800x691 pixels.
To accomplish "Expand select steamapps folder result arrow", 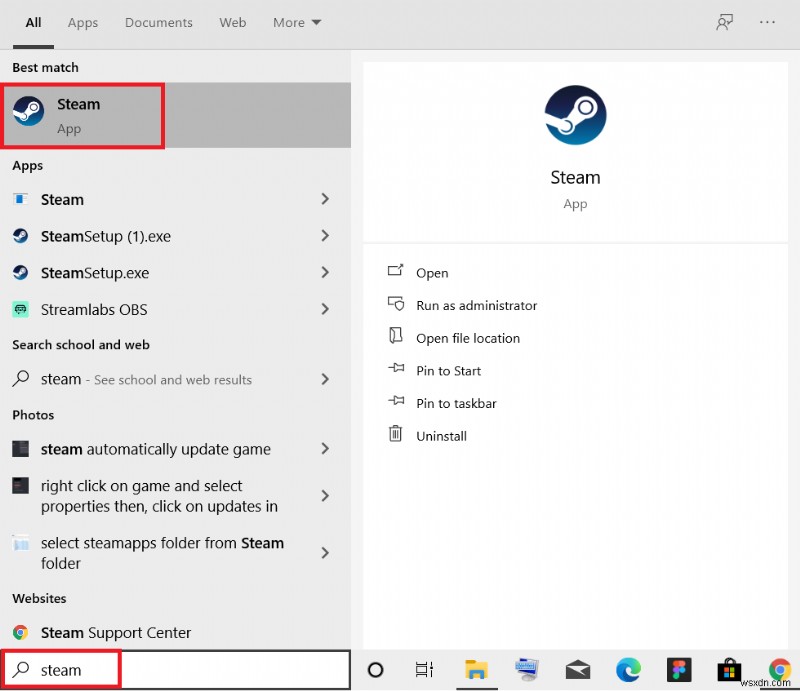I will [x=325, y=553].
